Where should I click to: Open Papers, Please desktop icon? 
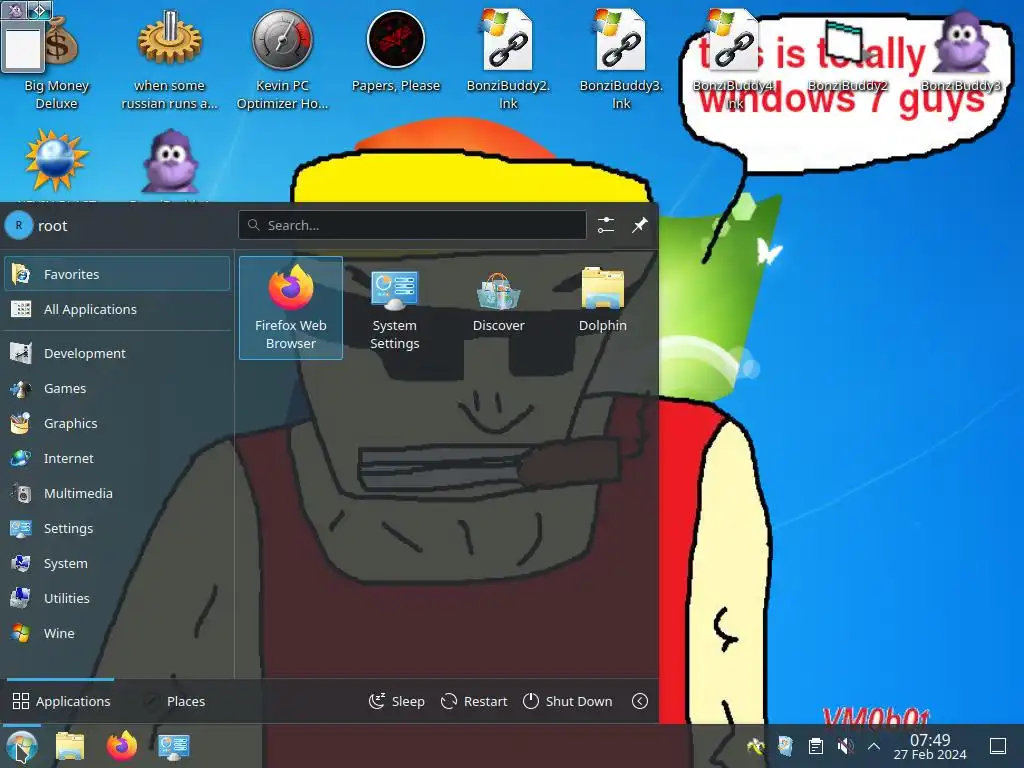coord(396,52)
